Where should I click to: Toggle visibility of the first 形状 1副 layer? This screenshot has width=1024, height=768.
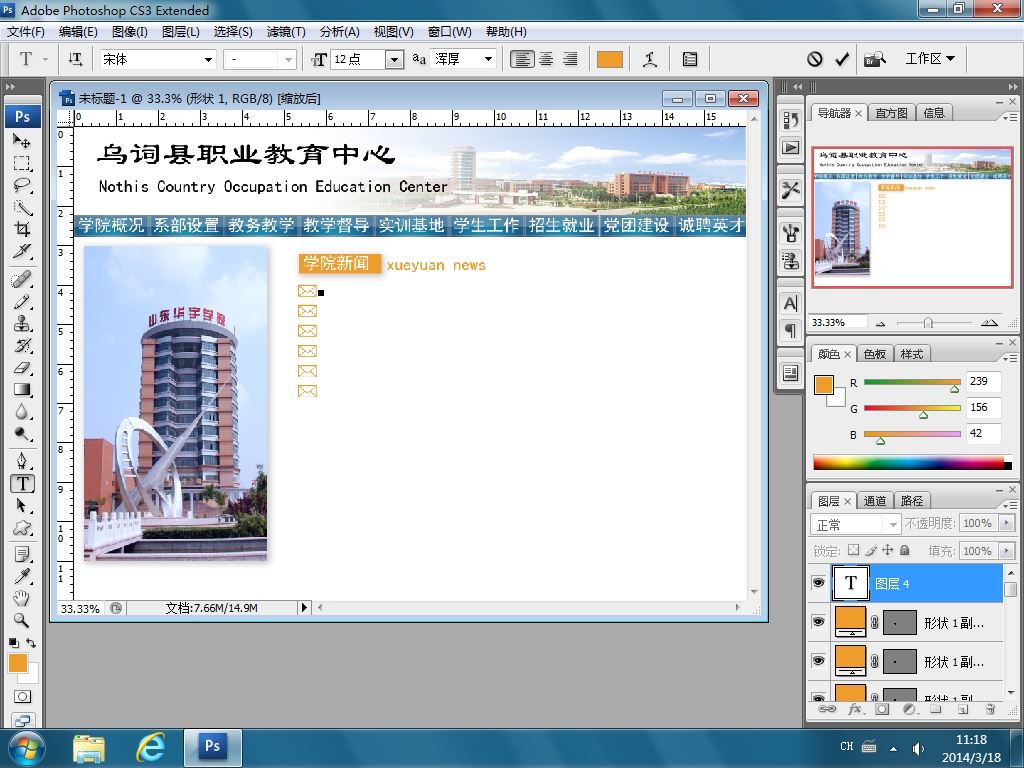[818, 622]
